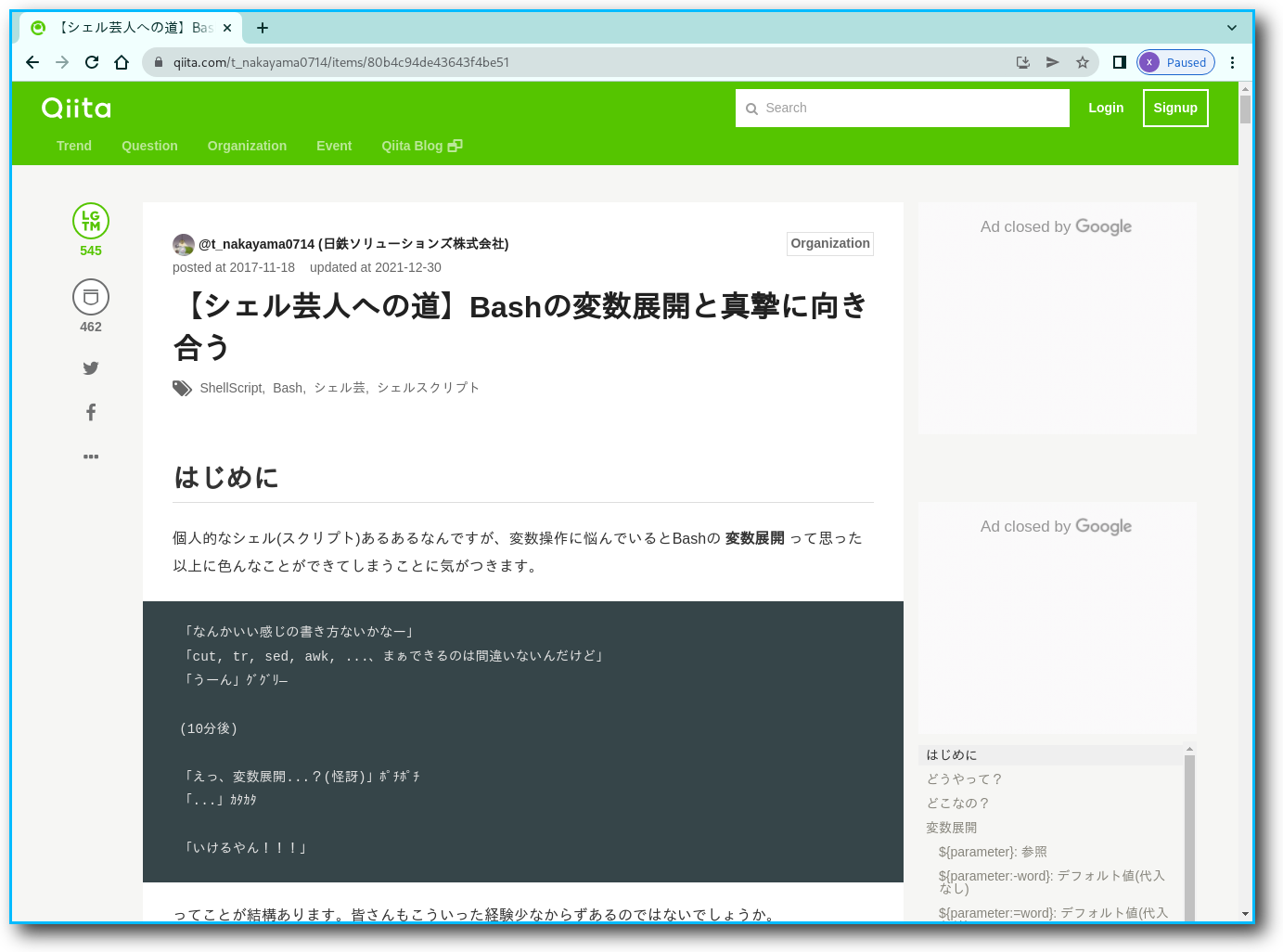Go to browser home page
Image resolution: width=1283 pixels, height=952 pixels.
click(122, 62)
